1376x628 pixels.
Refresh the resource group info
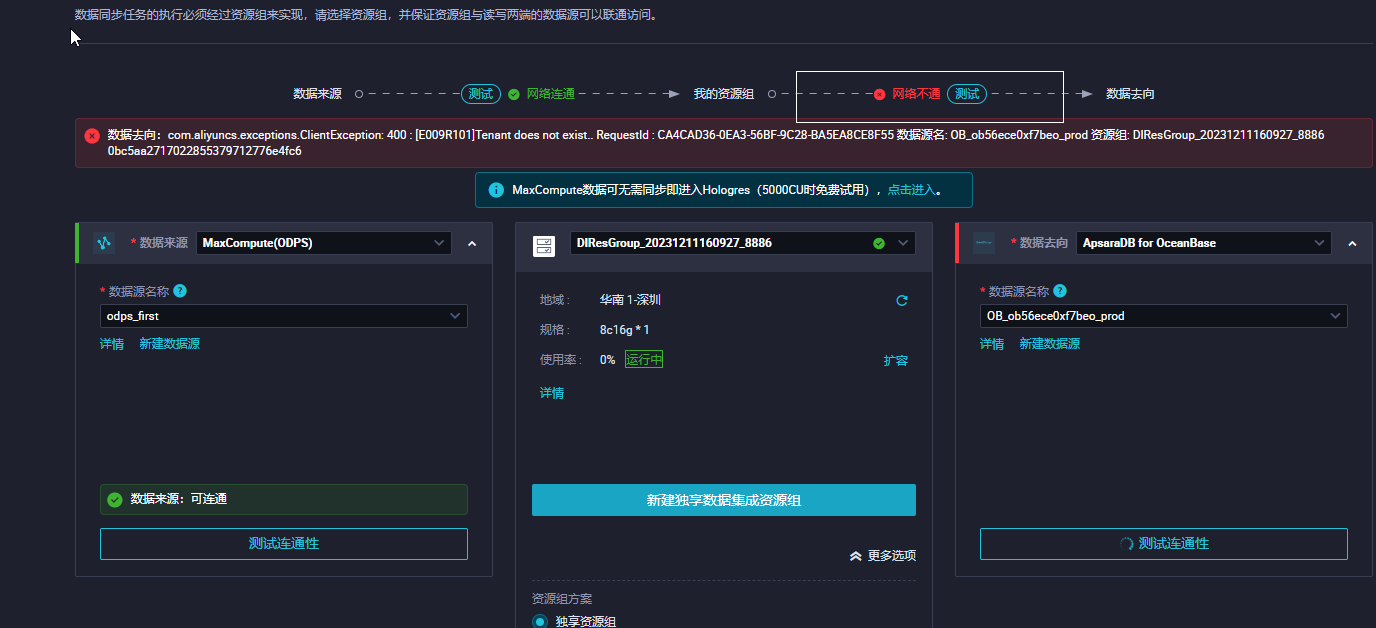coord(902,300)
